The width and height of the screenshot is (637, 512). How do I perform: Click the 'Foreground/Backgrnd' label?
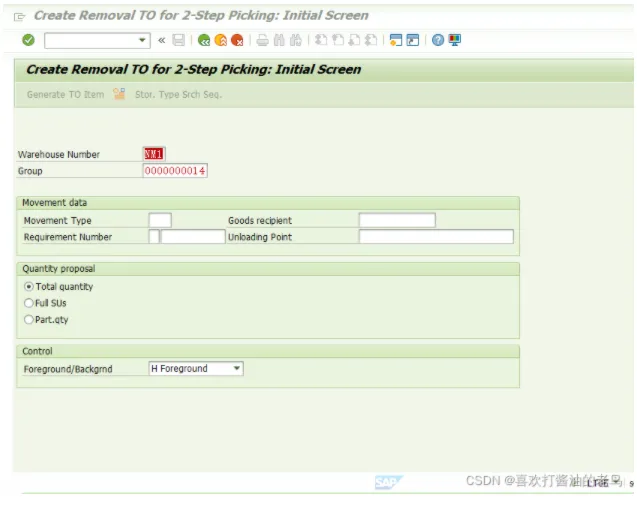(x=68, y=369)
